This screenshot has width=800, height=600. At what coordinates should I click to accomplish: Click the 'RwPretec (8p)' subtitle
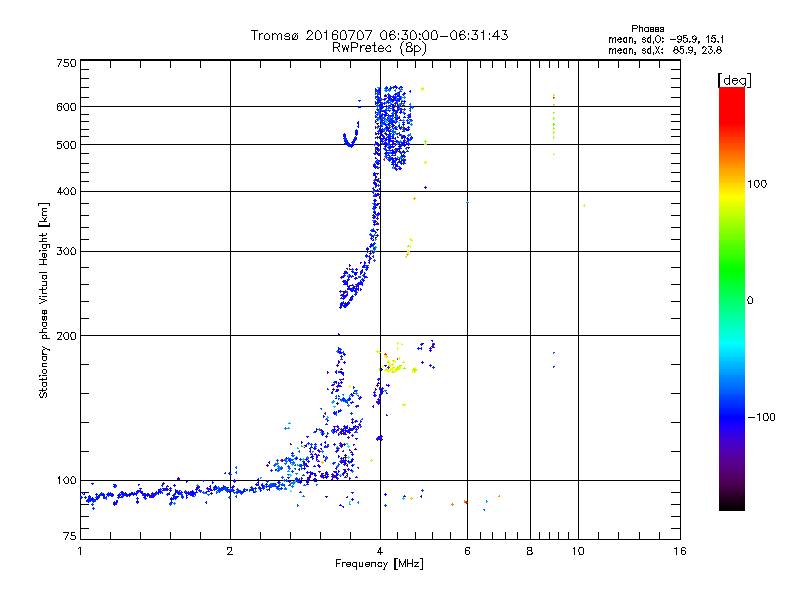tap(379, 48)
